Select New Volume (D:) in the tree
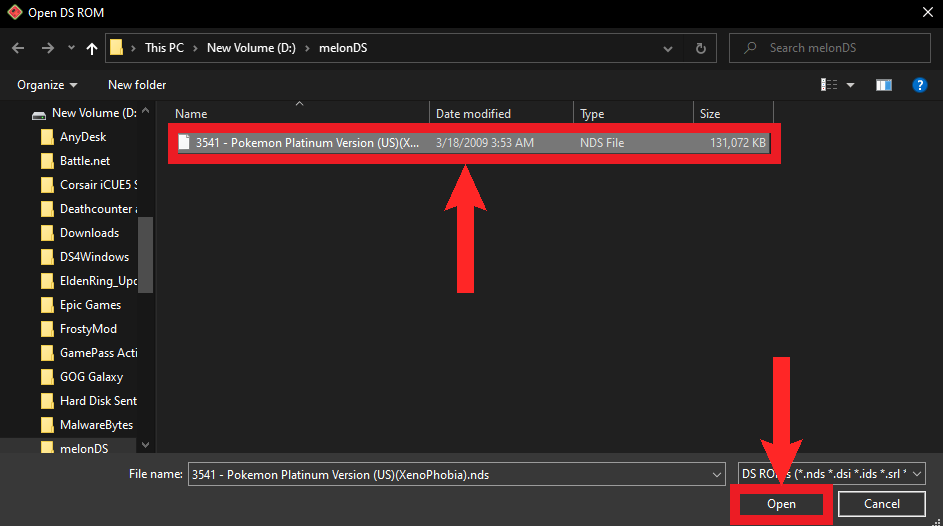Screen dimensions: 943x526 (94, 113)
